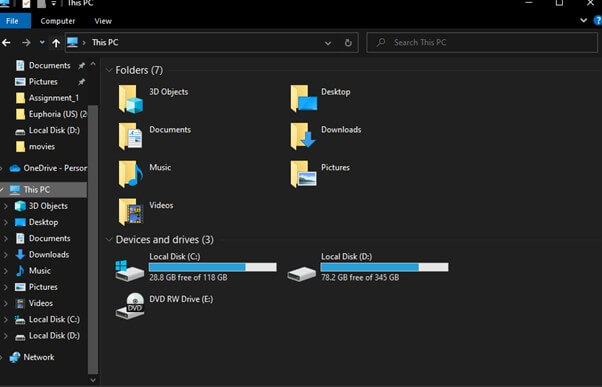Switch to the View ribbon tab
The width and height of the screenshot is (602, 387).
(103, 21)
